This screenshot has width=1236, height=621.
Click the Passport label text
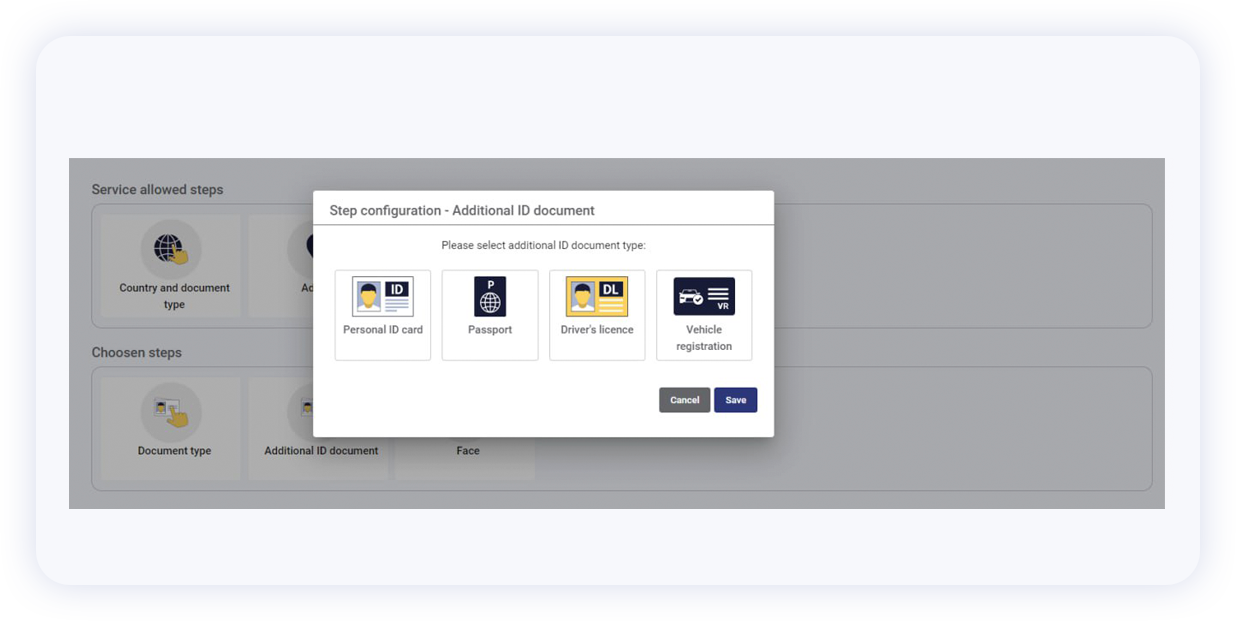pos(490,330)
